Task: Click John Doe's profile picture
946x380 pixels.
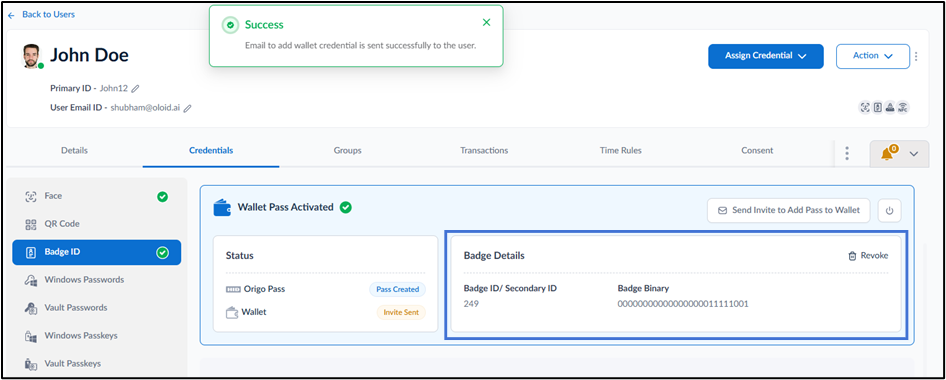Action: [31, 55]
